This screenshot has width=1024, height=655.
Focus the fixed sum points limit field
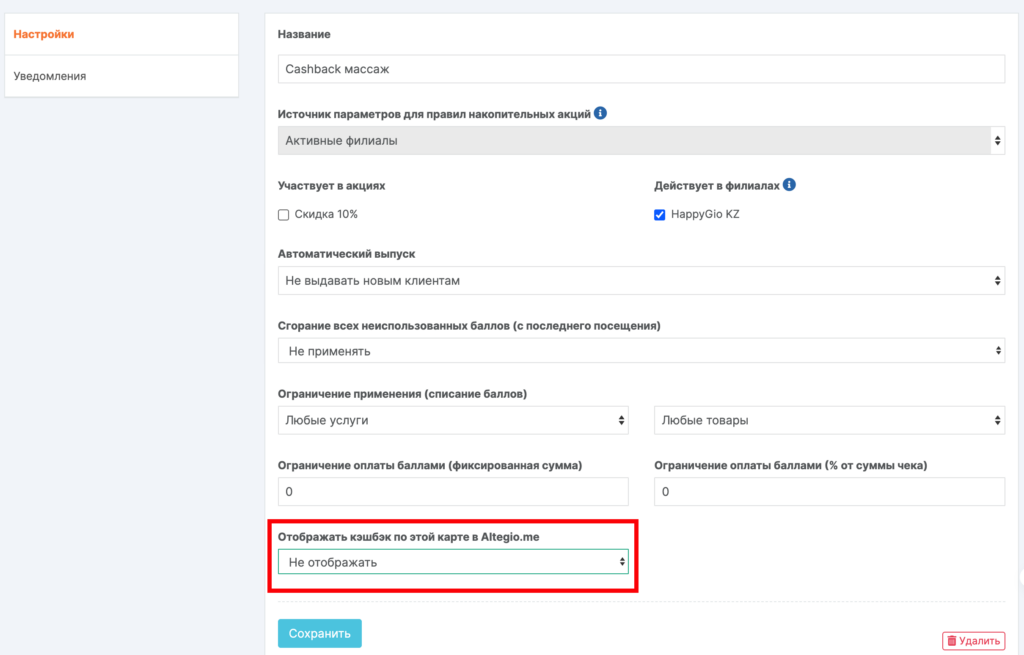pos(453,492)
